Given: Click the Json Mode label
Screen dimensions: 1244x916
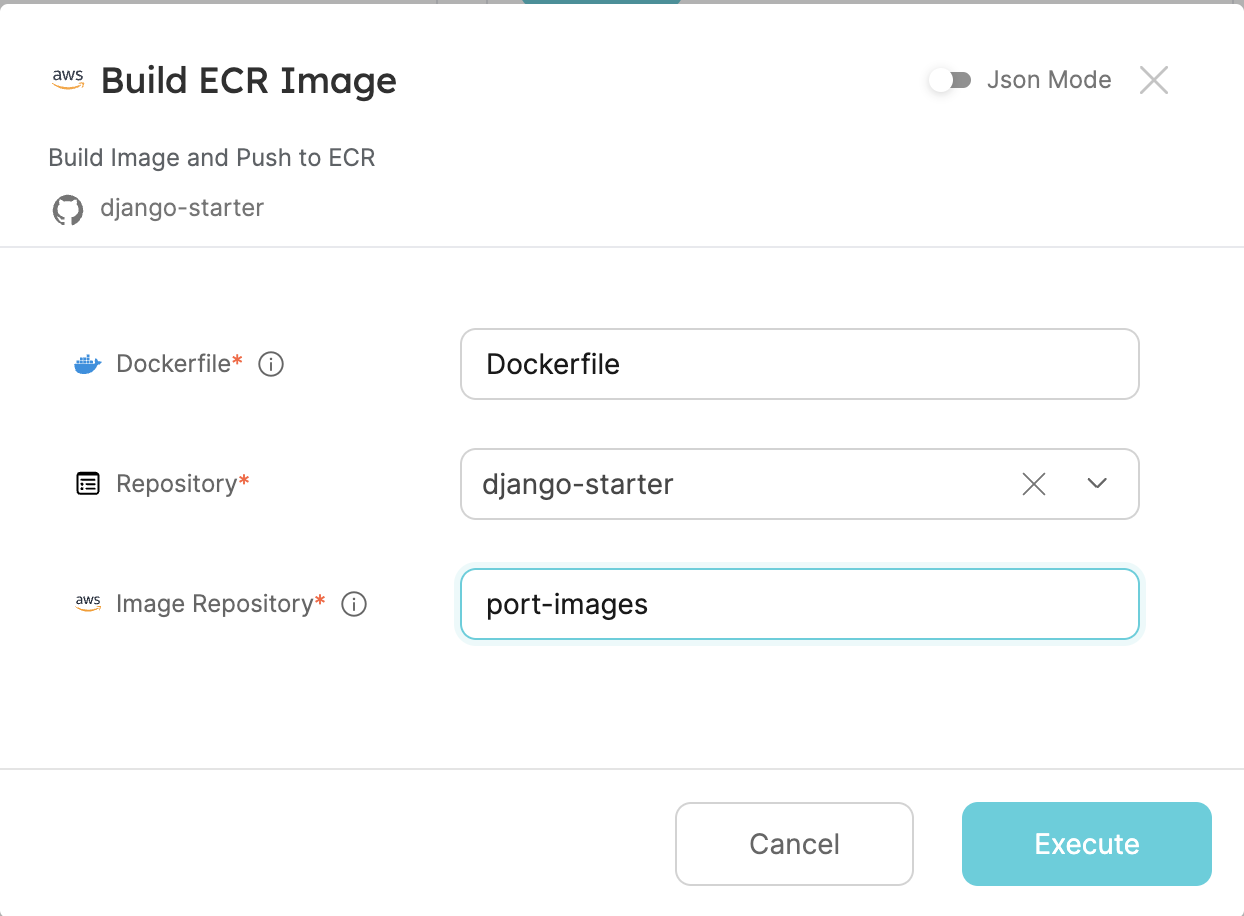Looking at the screenshot, I should click(x=1049, y=80).
